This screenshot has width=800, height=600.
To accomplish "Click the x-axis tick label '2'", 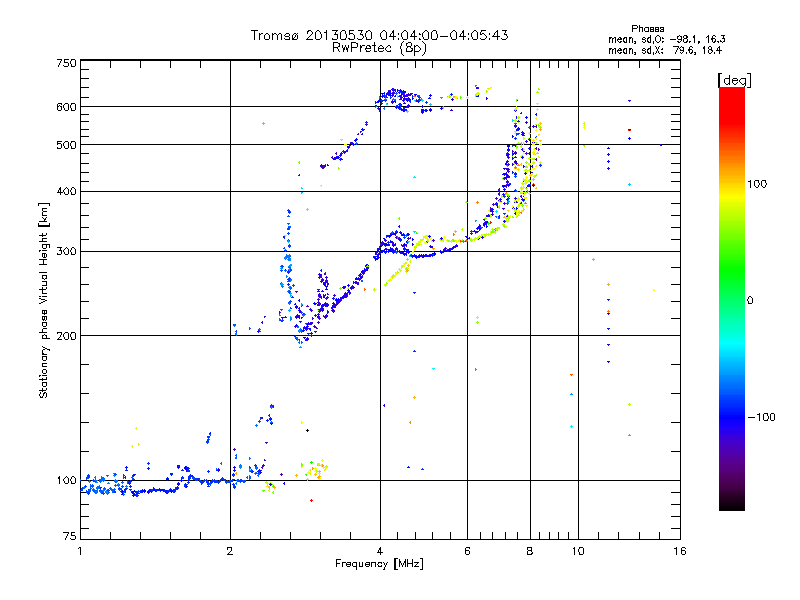I will tap(230, 551).
